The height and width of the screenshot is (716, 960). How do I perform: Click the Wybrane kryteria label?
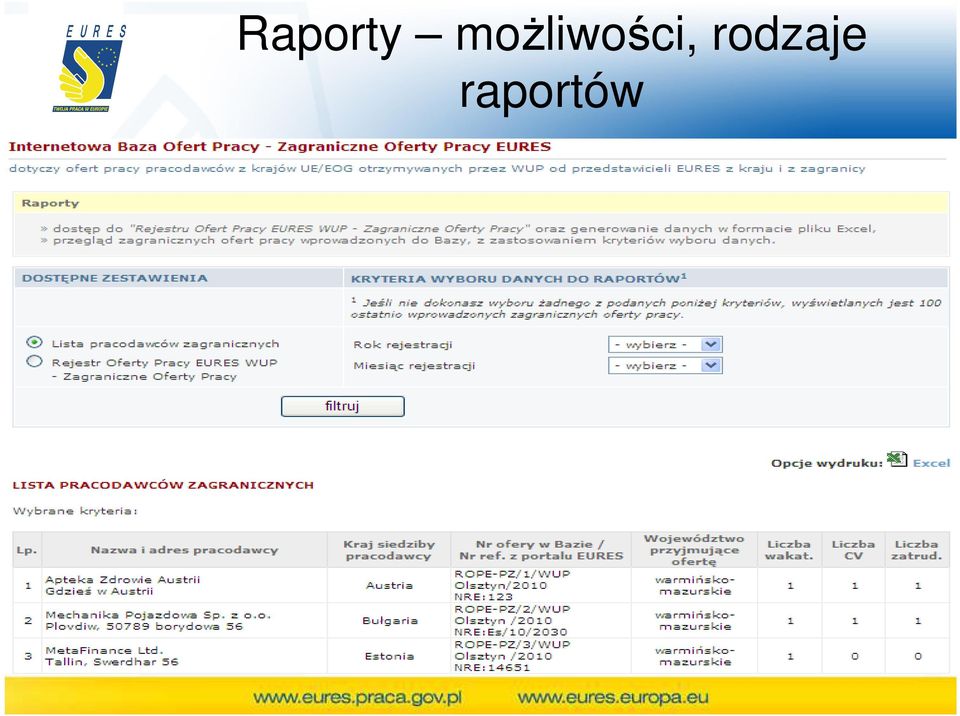[x=75, y=511]
